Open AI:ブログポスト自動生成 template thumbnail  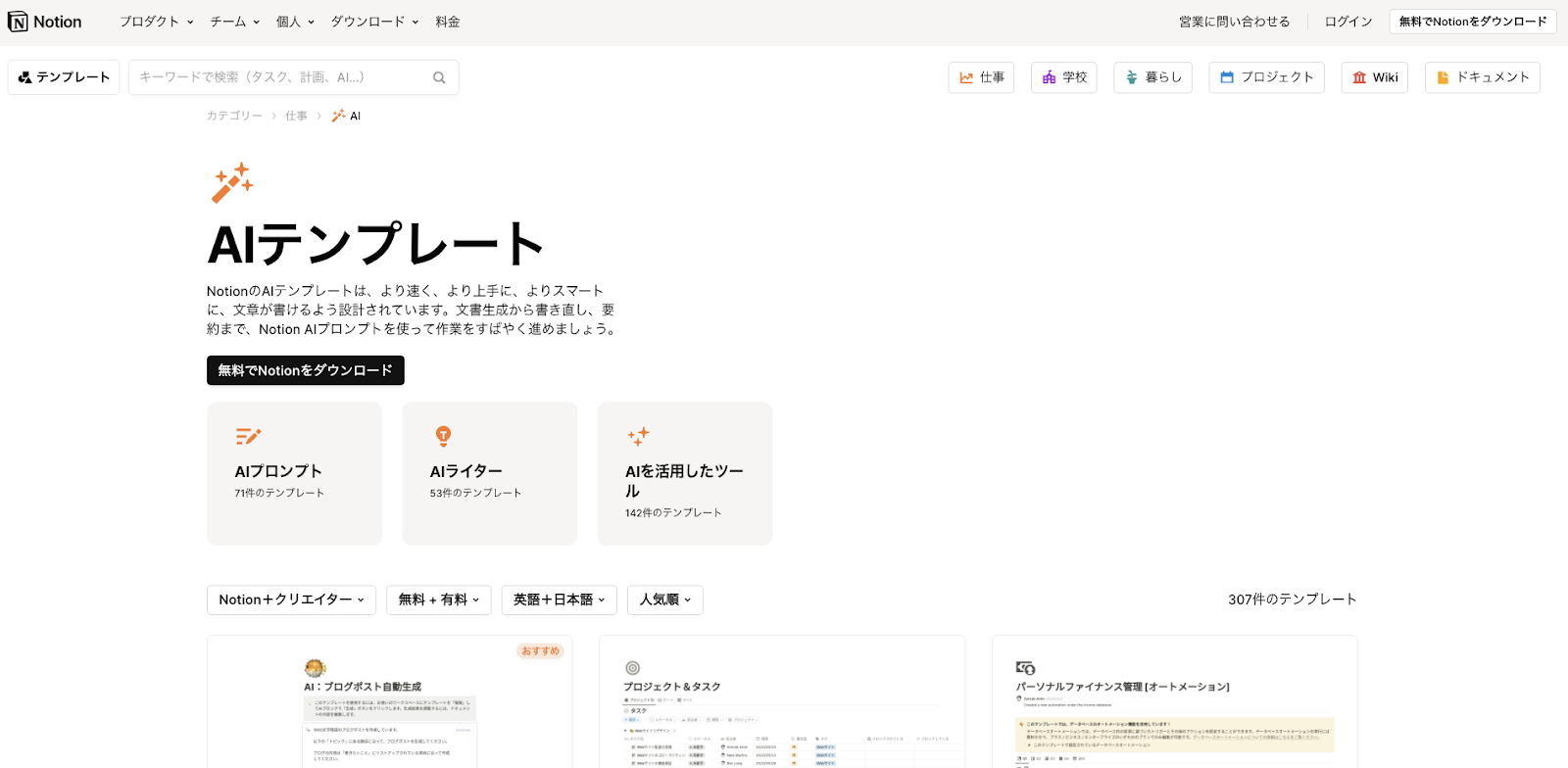click(x=390, y=701)
